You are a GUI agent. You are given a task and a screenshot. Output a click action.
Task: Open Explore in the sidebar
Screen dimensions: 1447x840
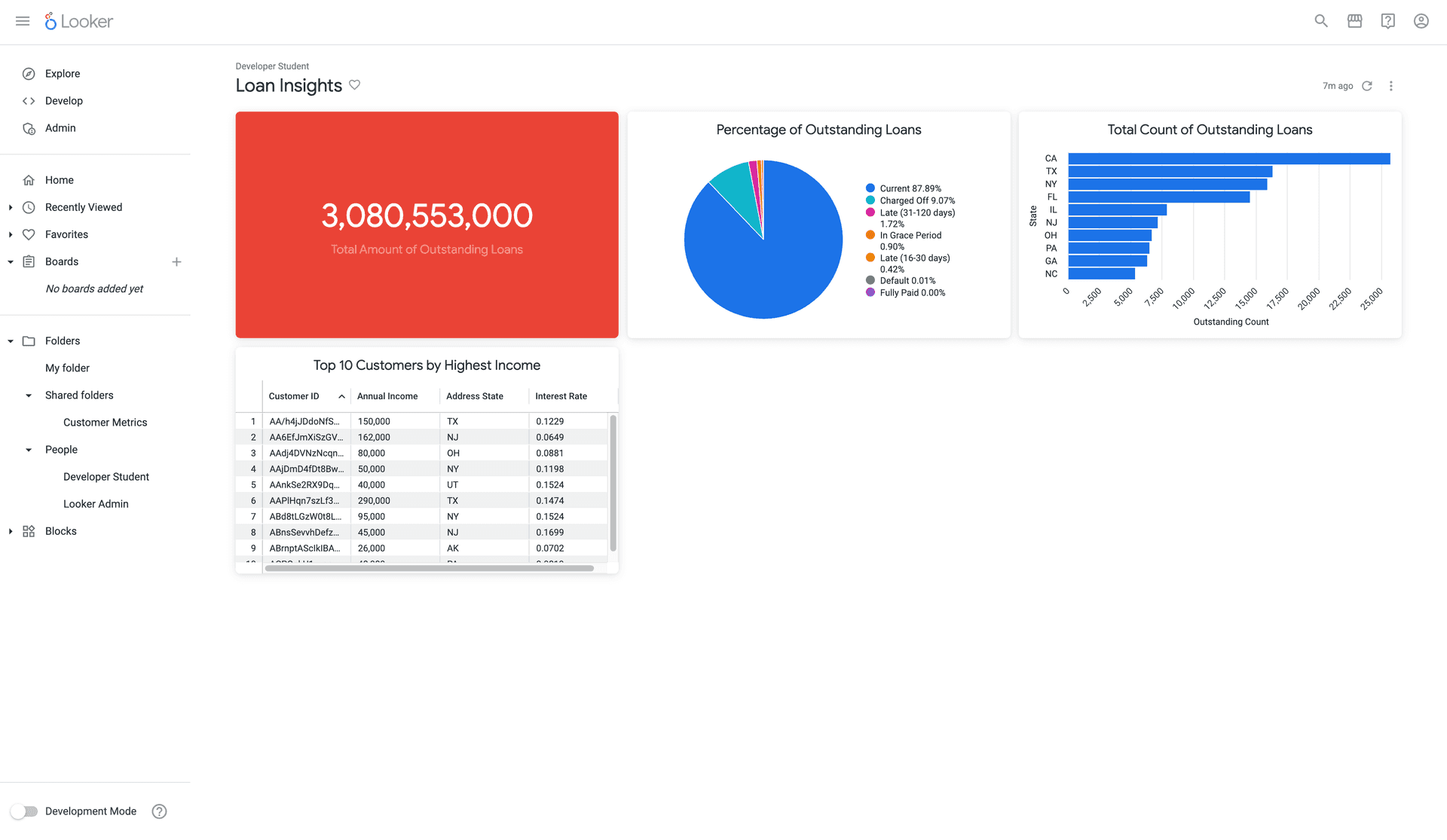(63, 74)
